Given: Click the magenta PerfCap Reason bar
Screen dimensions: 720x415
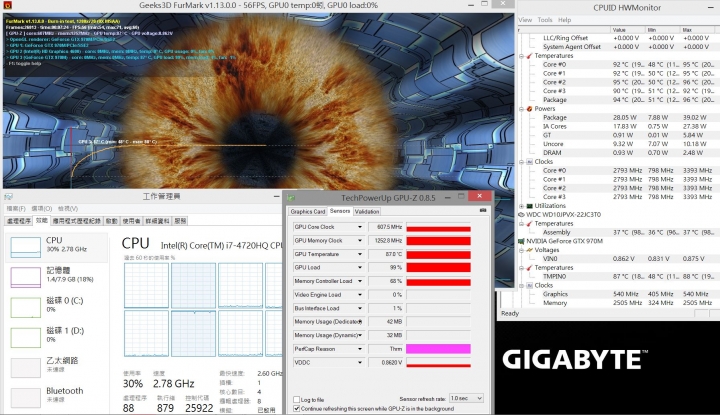Looking at the screenshot, I should pyautogui.click(x=439, y=349).
